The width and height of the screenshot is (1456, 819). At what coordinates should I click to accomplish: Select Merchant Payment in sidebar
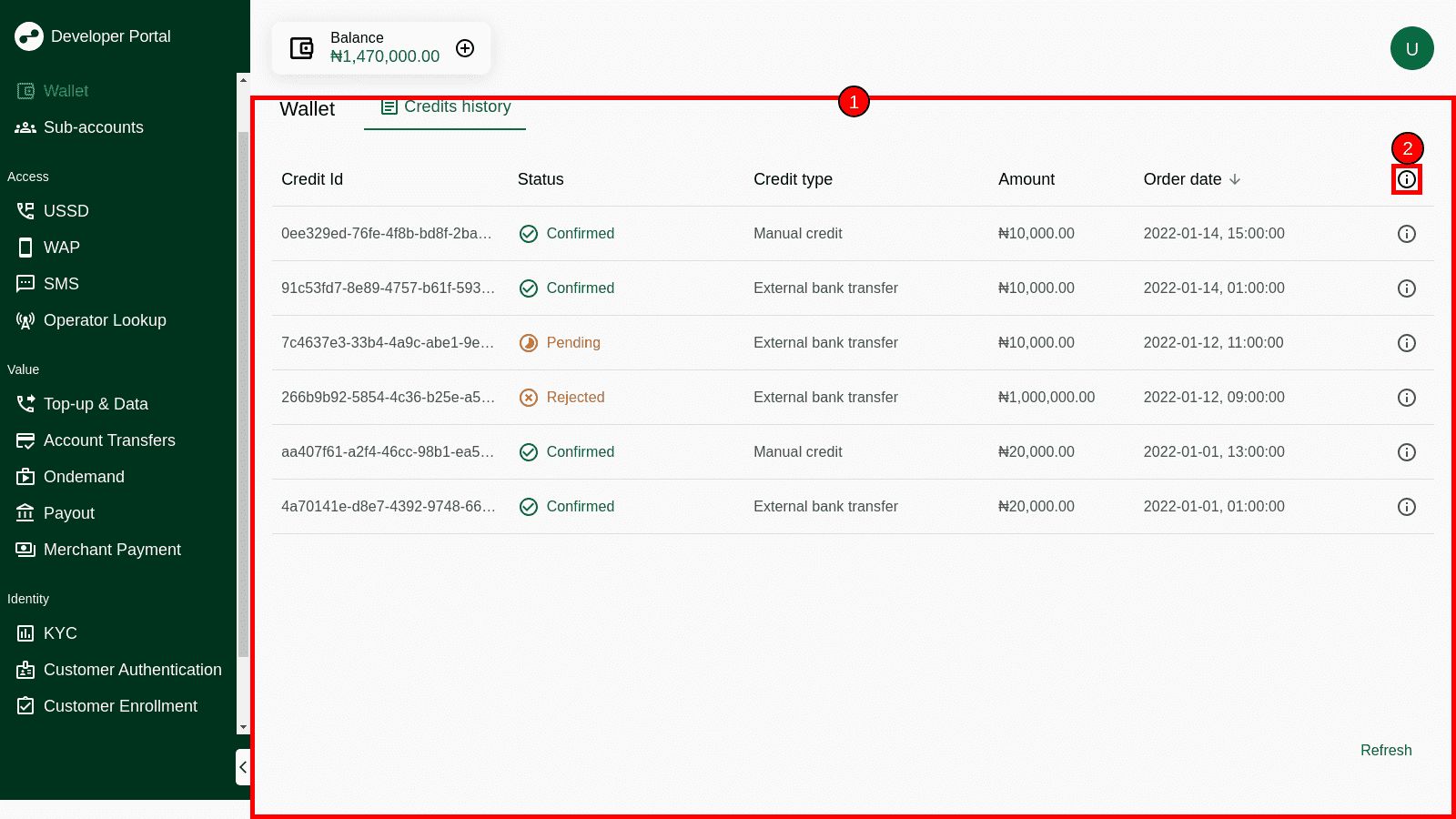[x=112, y=550]
